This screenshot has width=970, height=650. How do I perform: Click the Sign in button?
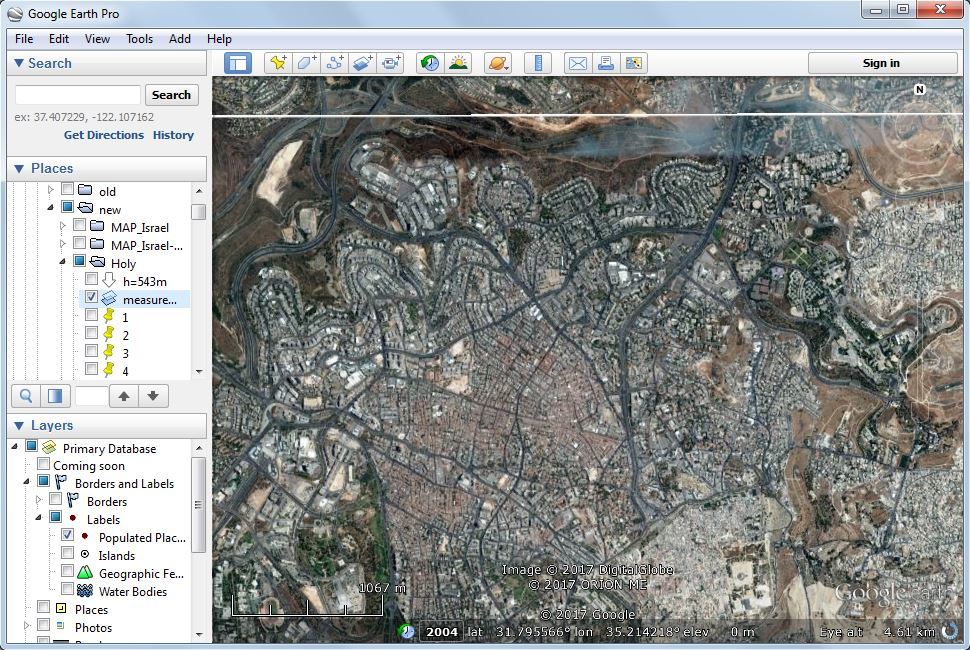pyautogui.click(x=882, y=63)
